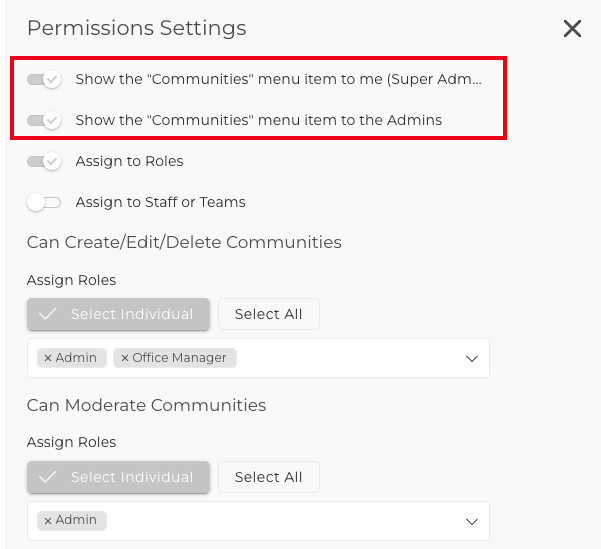The image size is (601, 549).
Task: Click Select Individual under Create/Edit/Delete Communities
Action: click(x=118, y=314)
